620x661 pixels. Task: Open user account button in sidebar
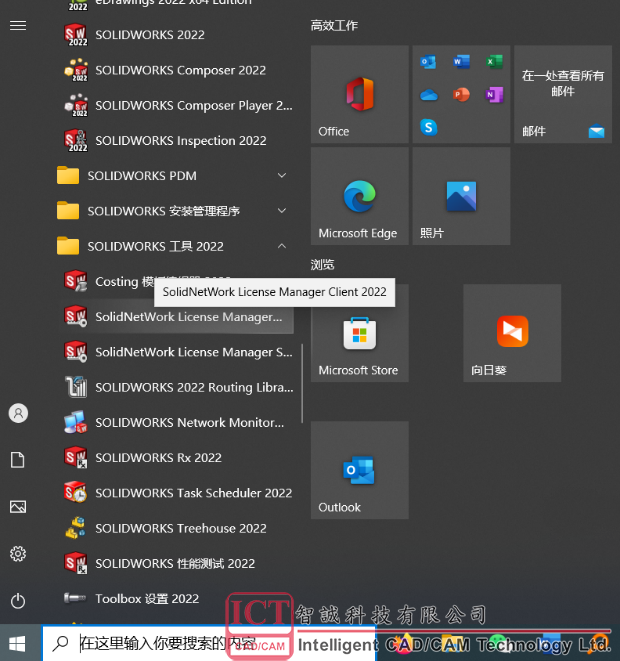click(18, 413)
